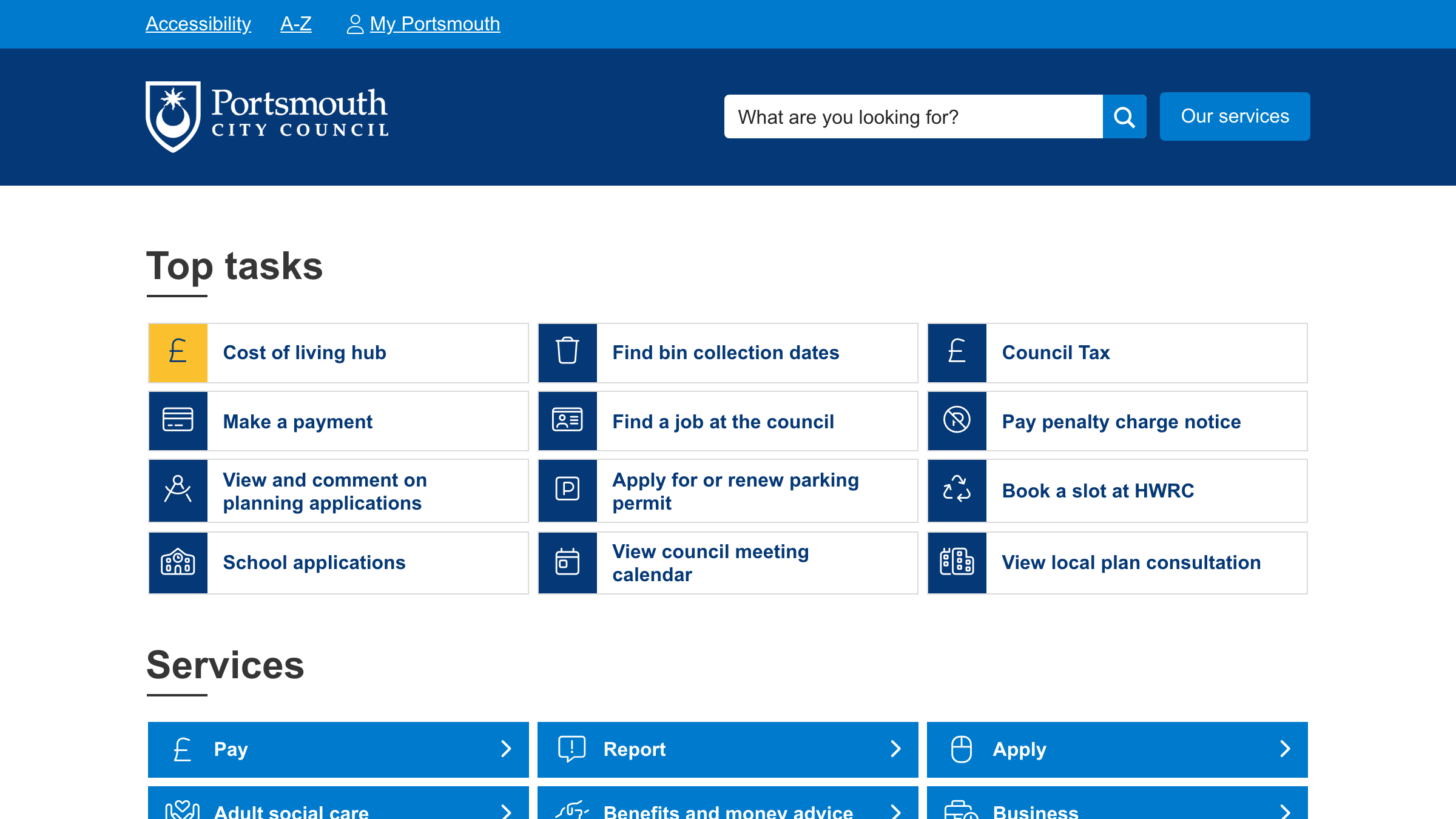Click the bin icon next to bin collection dates

point(567,352)
